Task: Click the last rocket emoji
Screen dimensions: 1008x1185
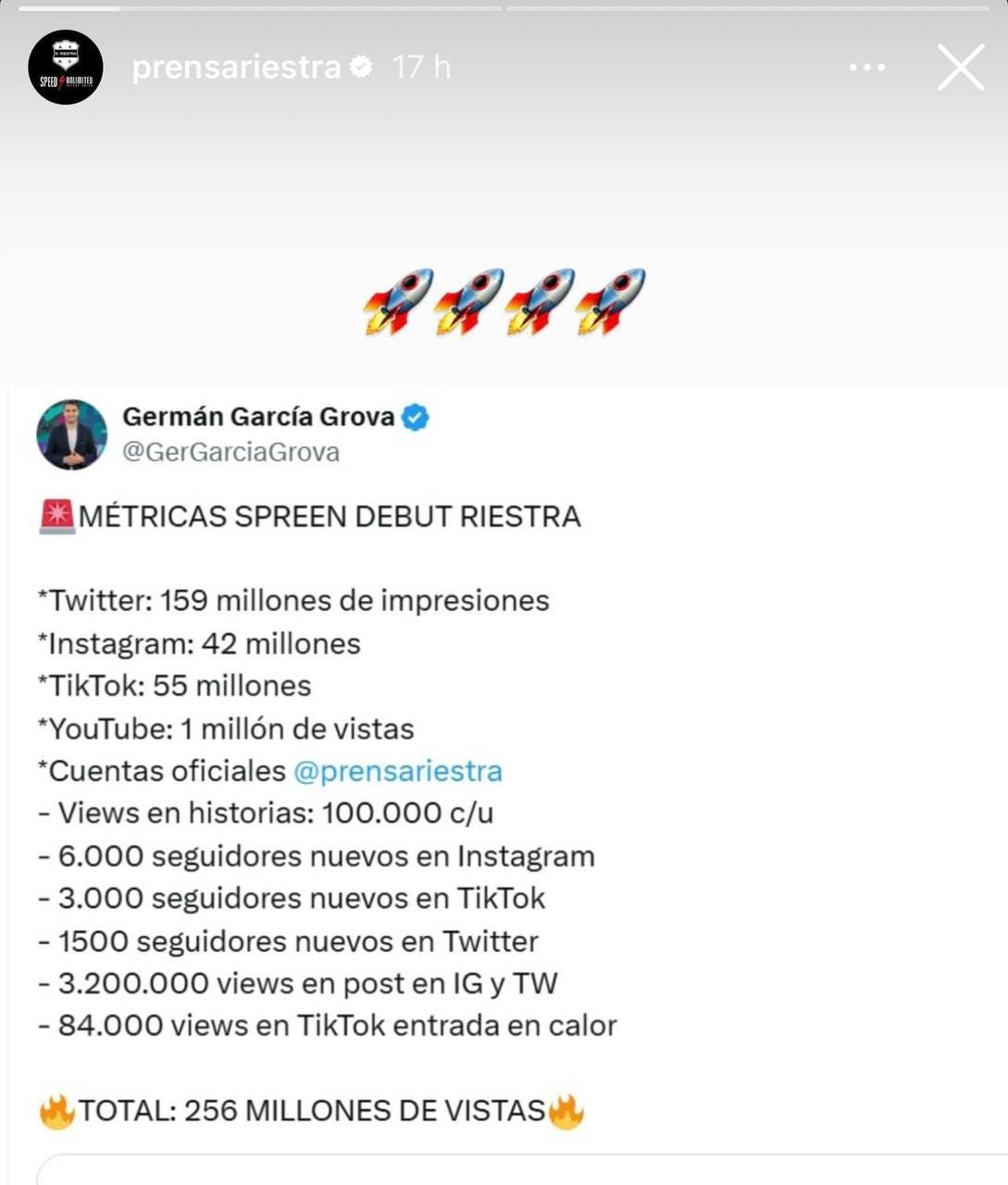Action: point(609,301)
